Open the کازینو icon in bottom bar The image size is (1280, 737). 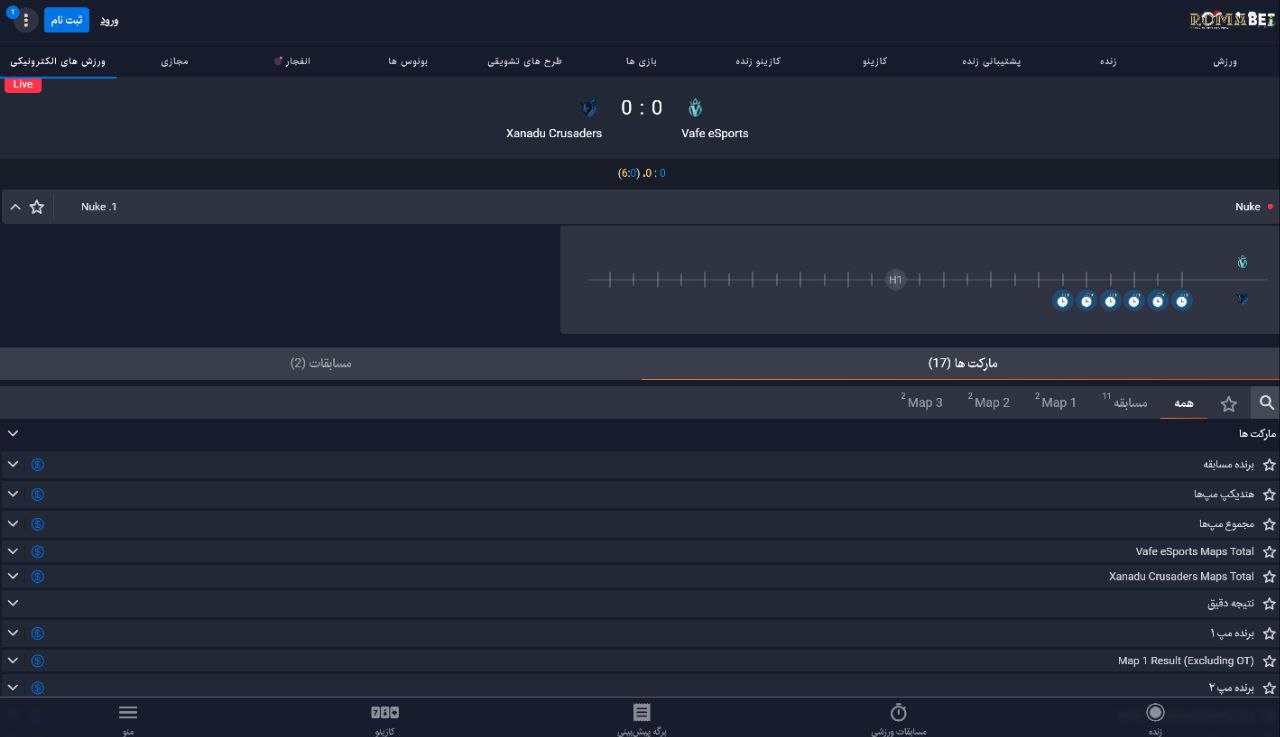384,713
